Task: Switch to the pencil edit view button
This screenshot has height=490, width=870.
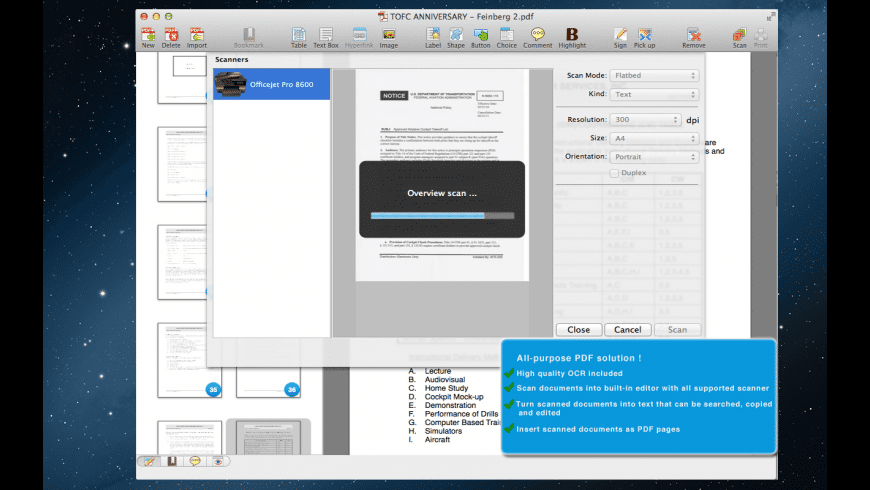Action: tap(149, 461)
